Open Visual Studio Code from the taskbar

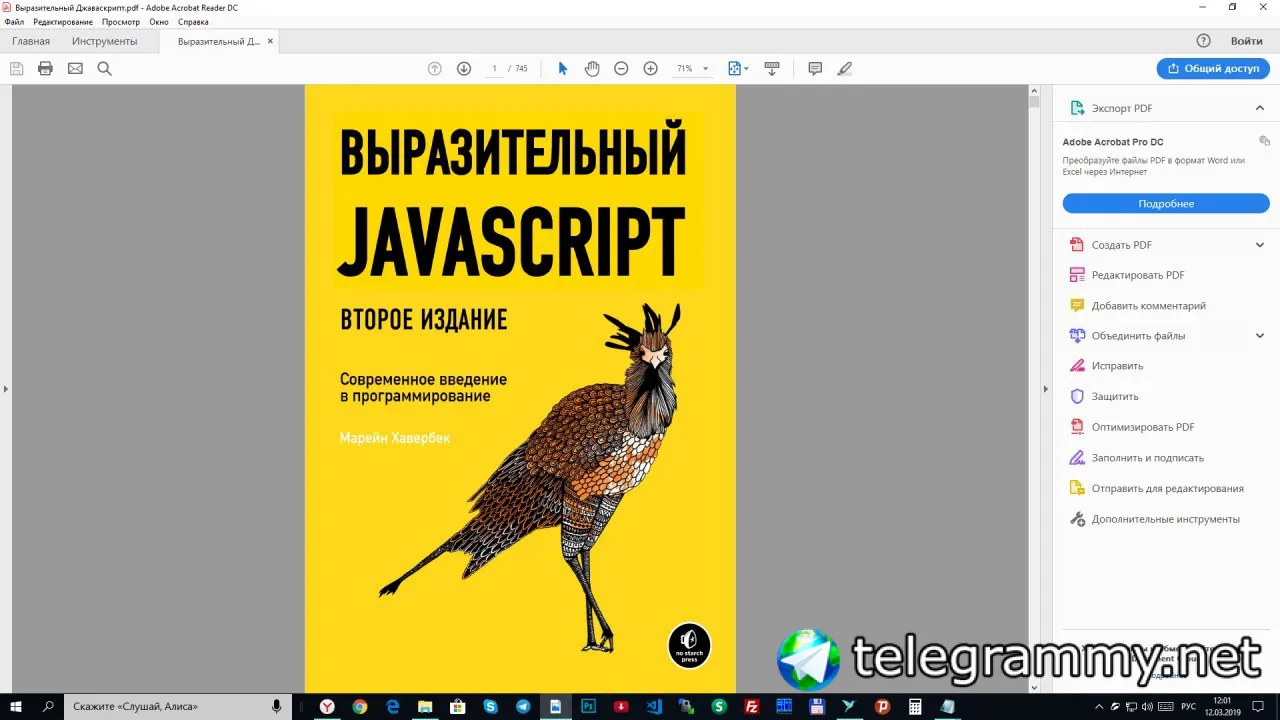(653, 706)
